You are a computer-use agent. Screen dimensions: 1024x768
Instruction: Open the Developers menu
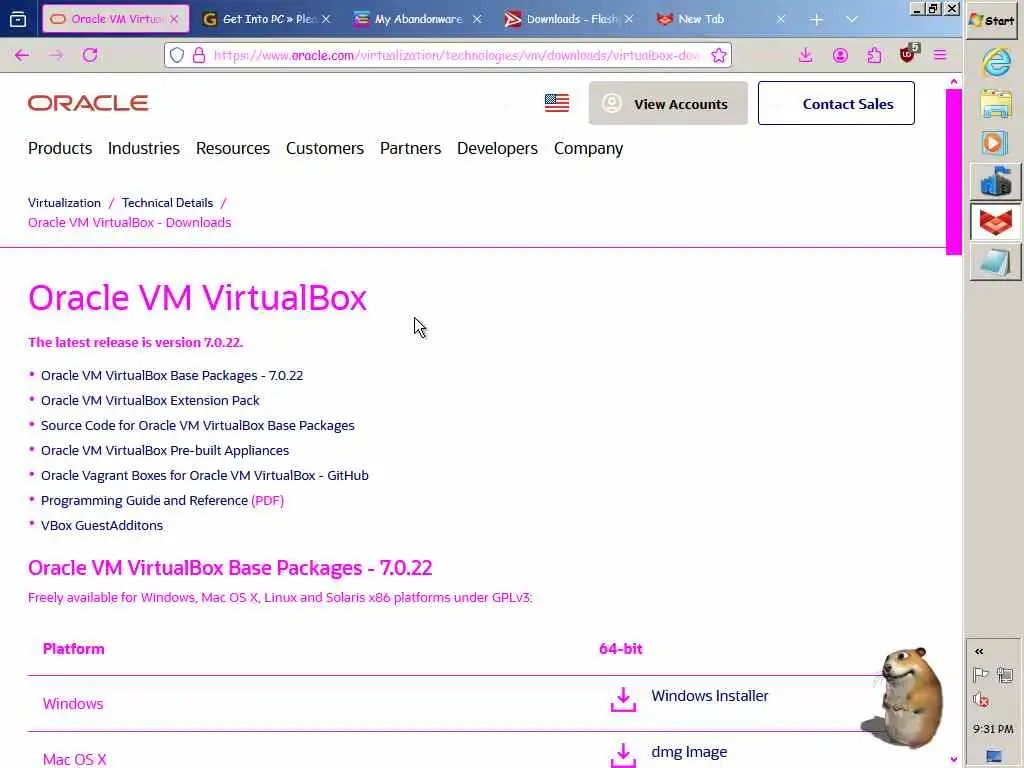497,148
